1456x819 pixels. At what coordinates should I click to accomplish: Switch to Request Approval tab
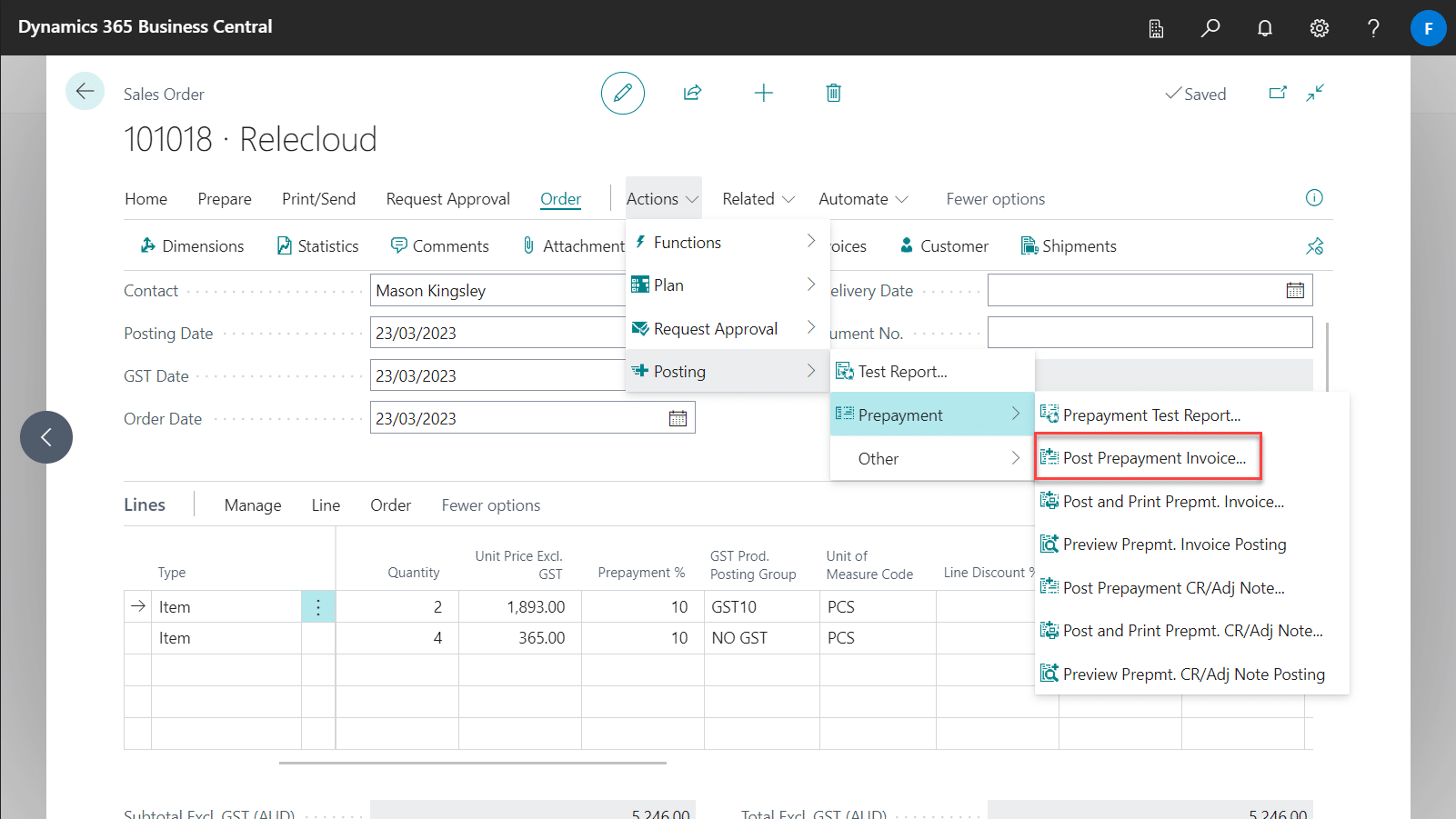click(447, 198)
